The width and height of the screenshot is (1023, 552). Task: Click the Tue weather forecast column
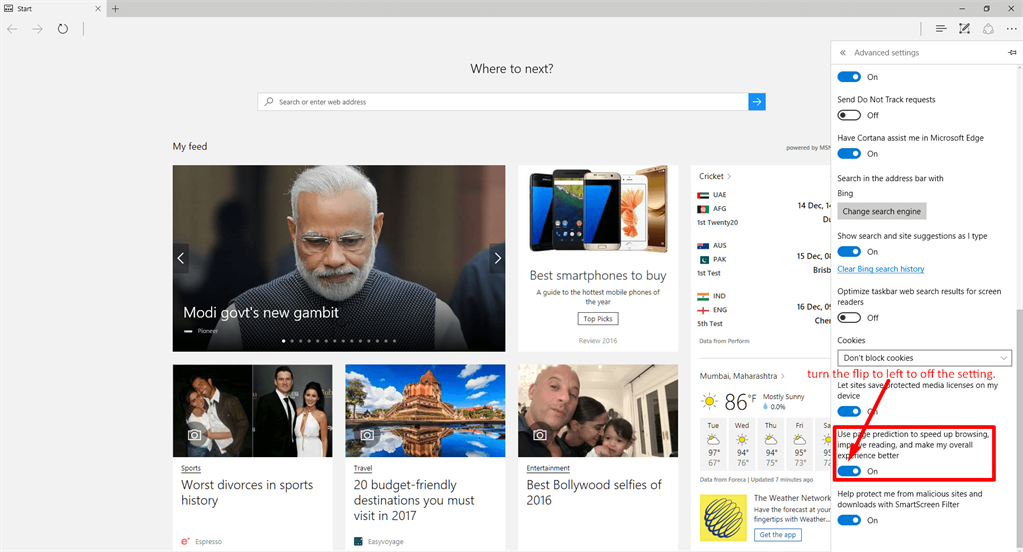(x=714, y=444)
